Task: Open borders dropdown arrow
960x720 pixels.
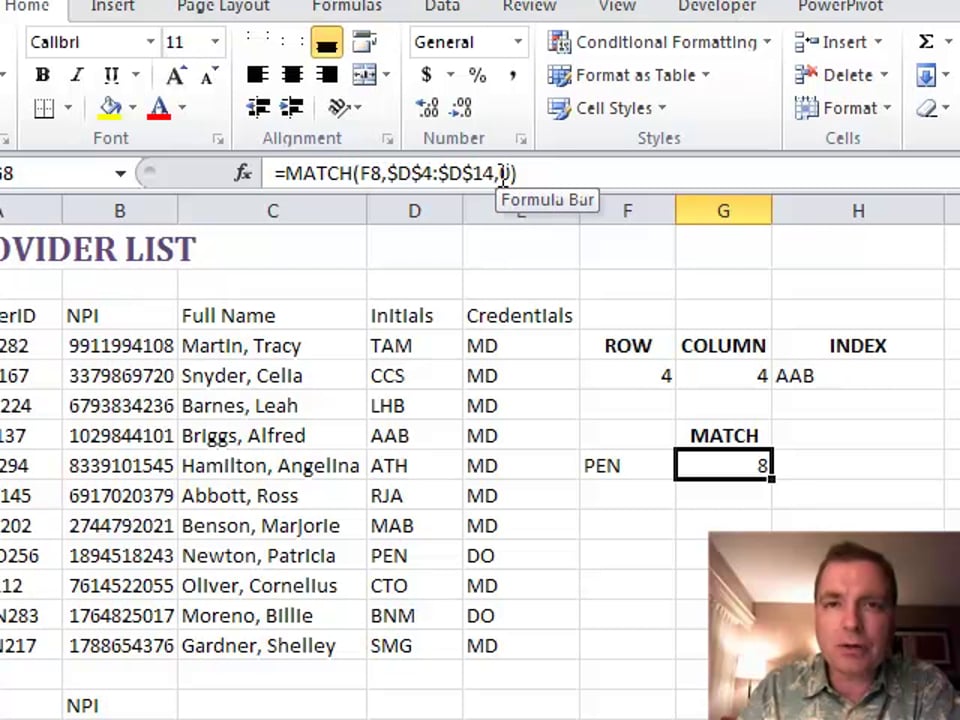Action: point(68,108)
